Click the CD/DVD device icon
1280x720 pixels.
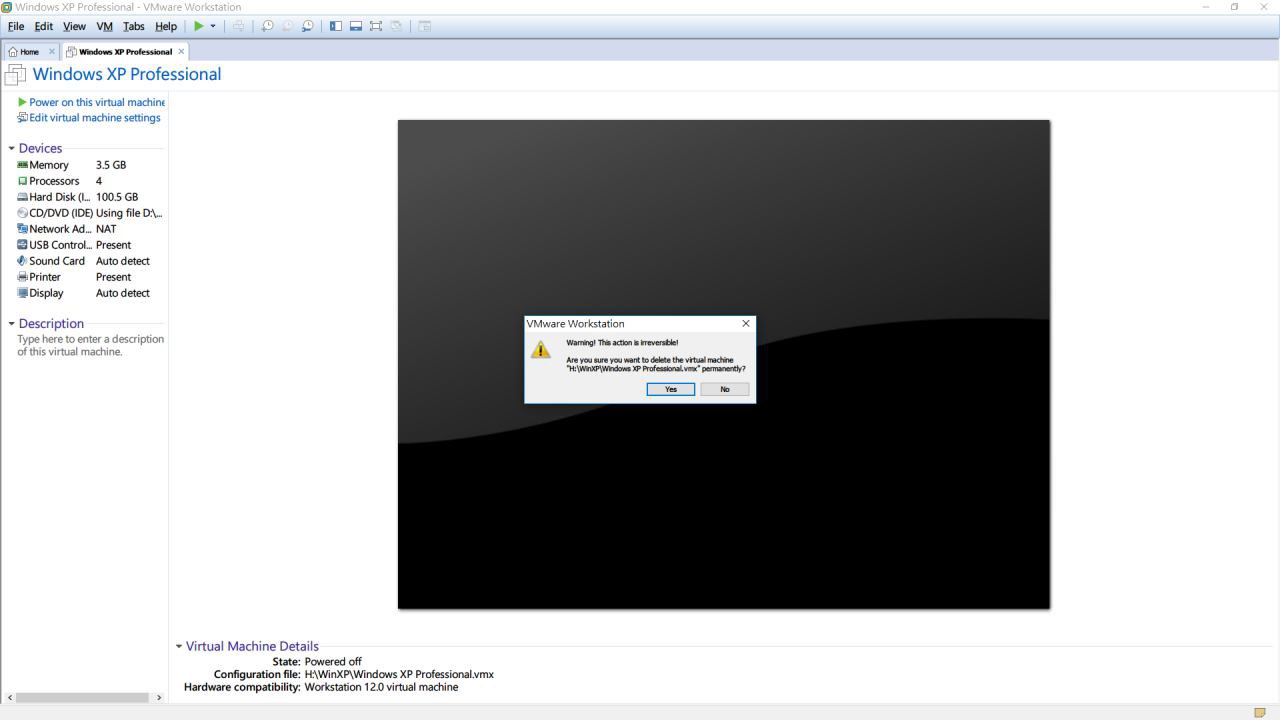tap(22, 213)
